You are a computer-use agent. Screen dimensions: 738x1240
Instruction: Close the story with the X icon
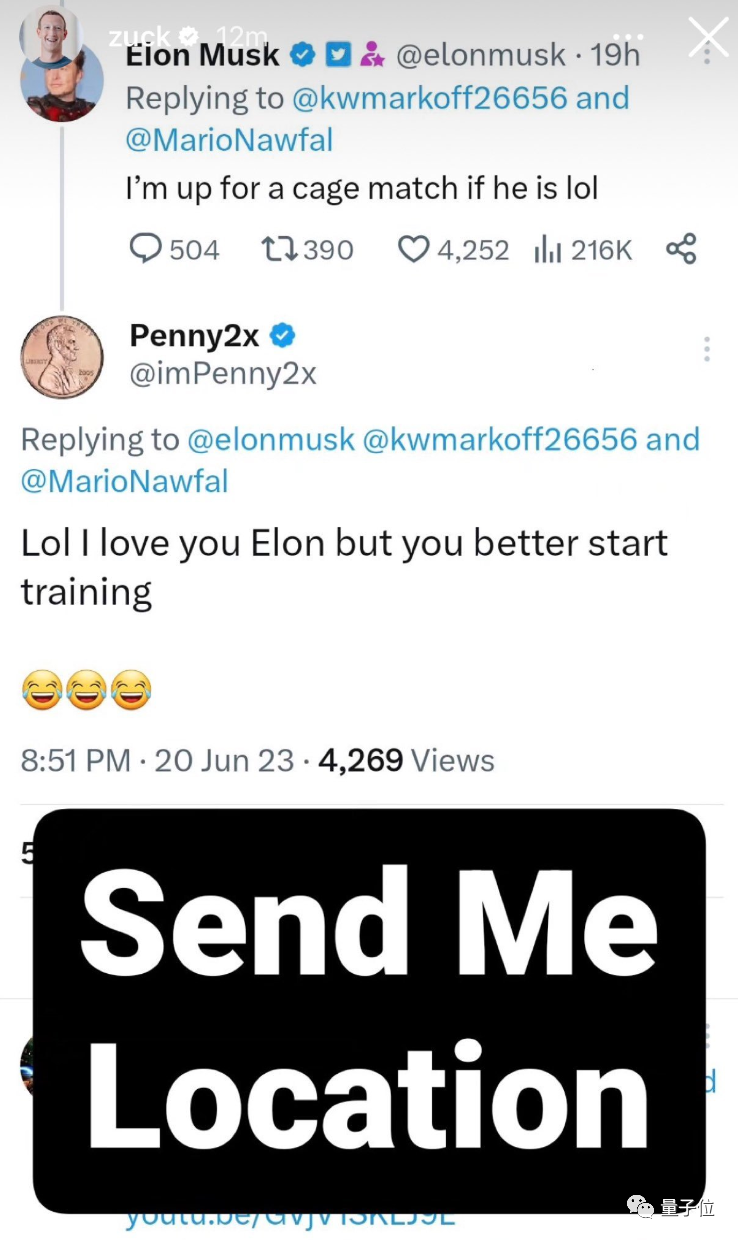click(x=708, y=38)
